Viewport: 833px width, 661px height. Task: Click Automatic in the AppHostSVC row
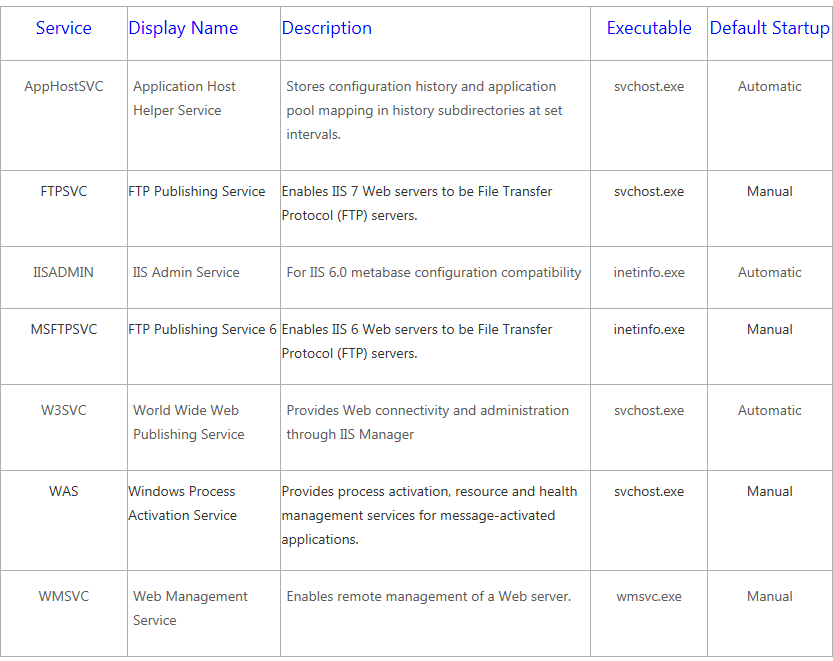pos(770,86)
